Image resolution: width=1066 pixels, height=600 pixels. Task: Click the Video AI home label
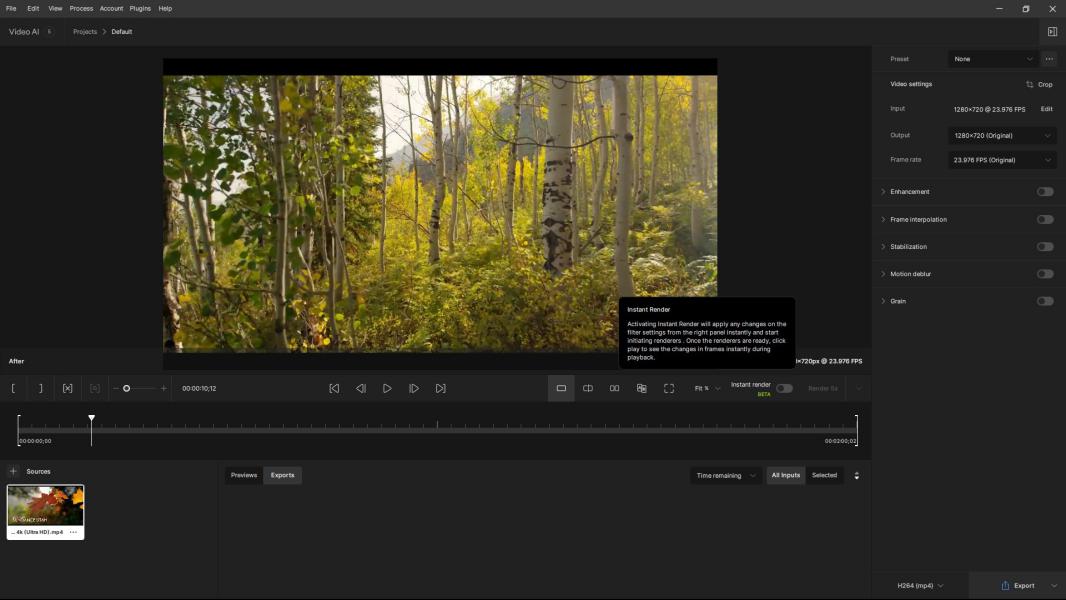[x=24, y=32]
